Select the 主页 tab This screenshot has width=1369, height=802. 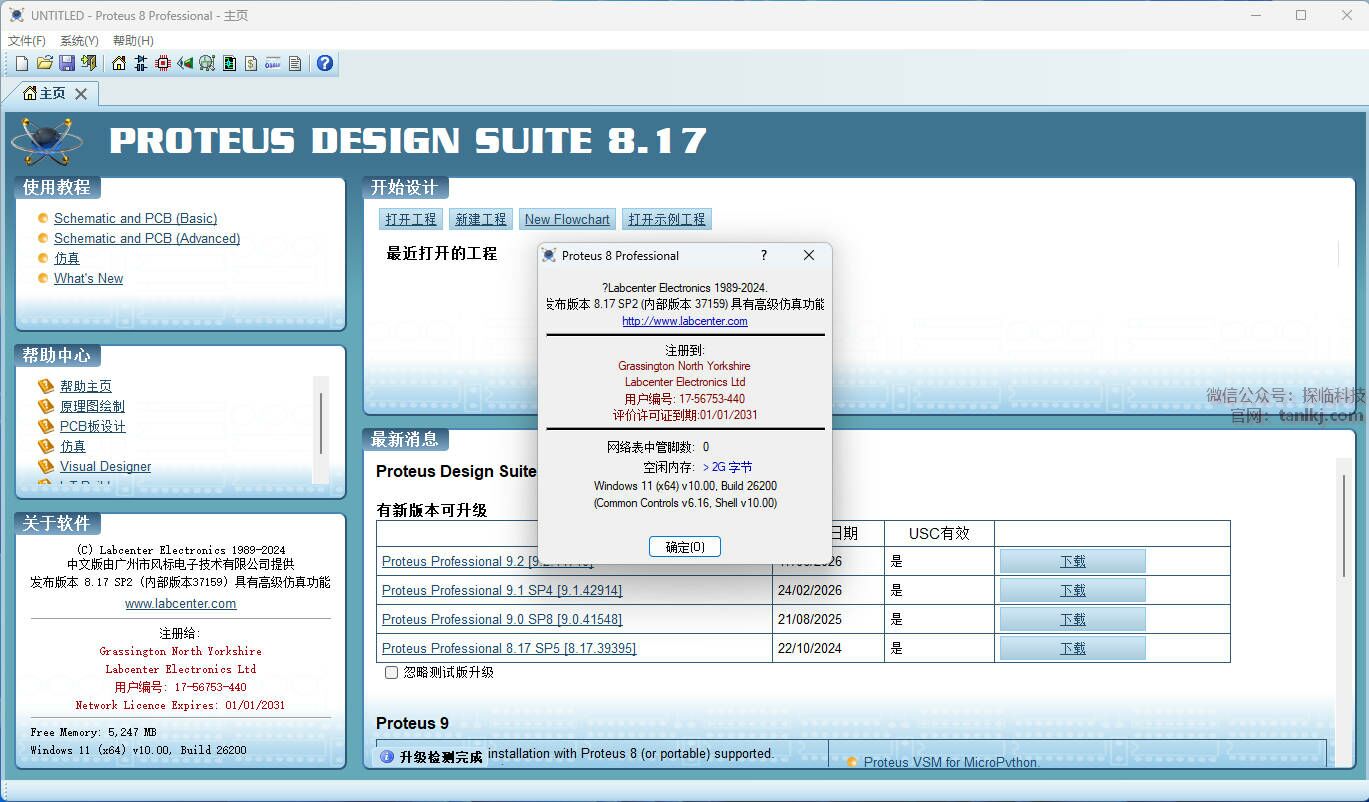[x=52, y=93]
